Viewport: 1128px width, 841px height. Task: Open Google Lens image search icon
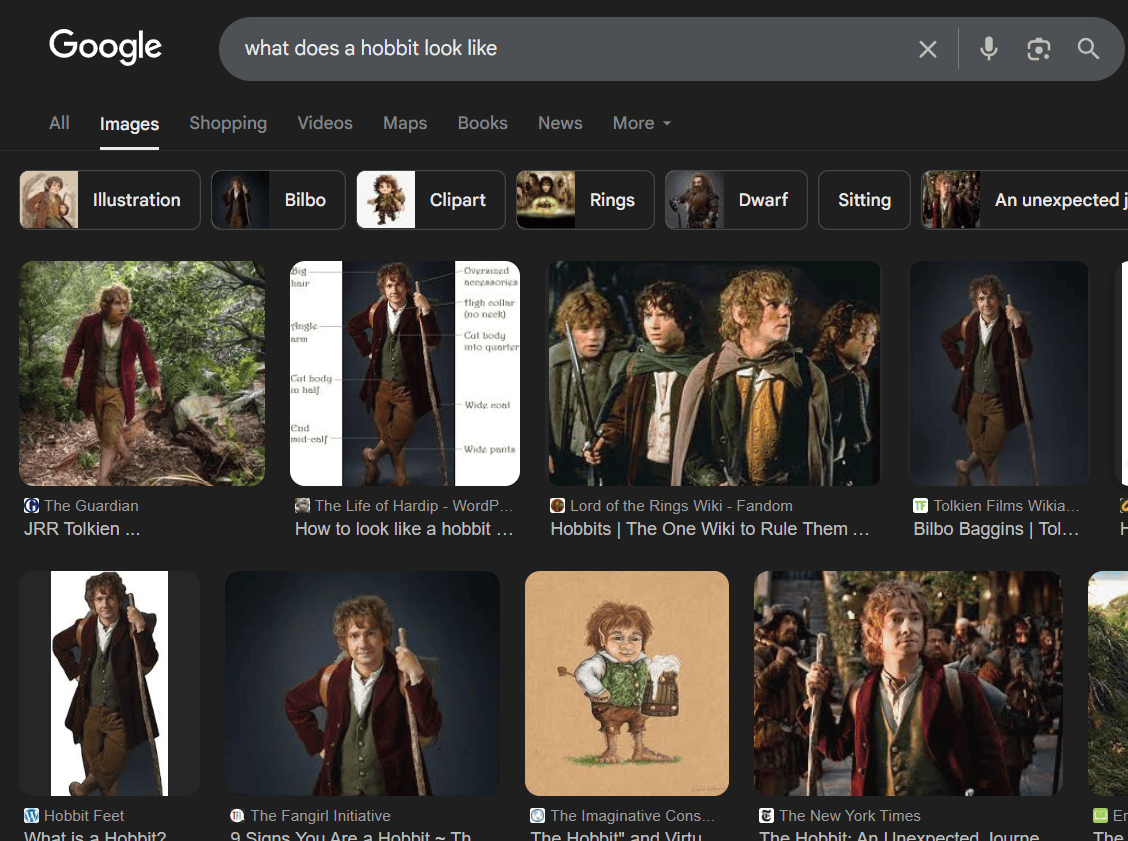tap(1039, 49)
